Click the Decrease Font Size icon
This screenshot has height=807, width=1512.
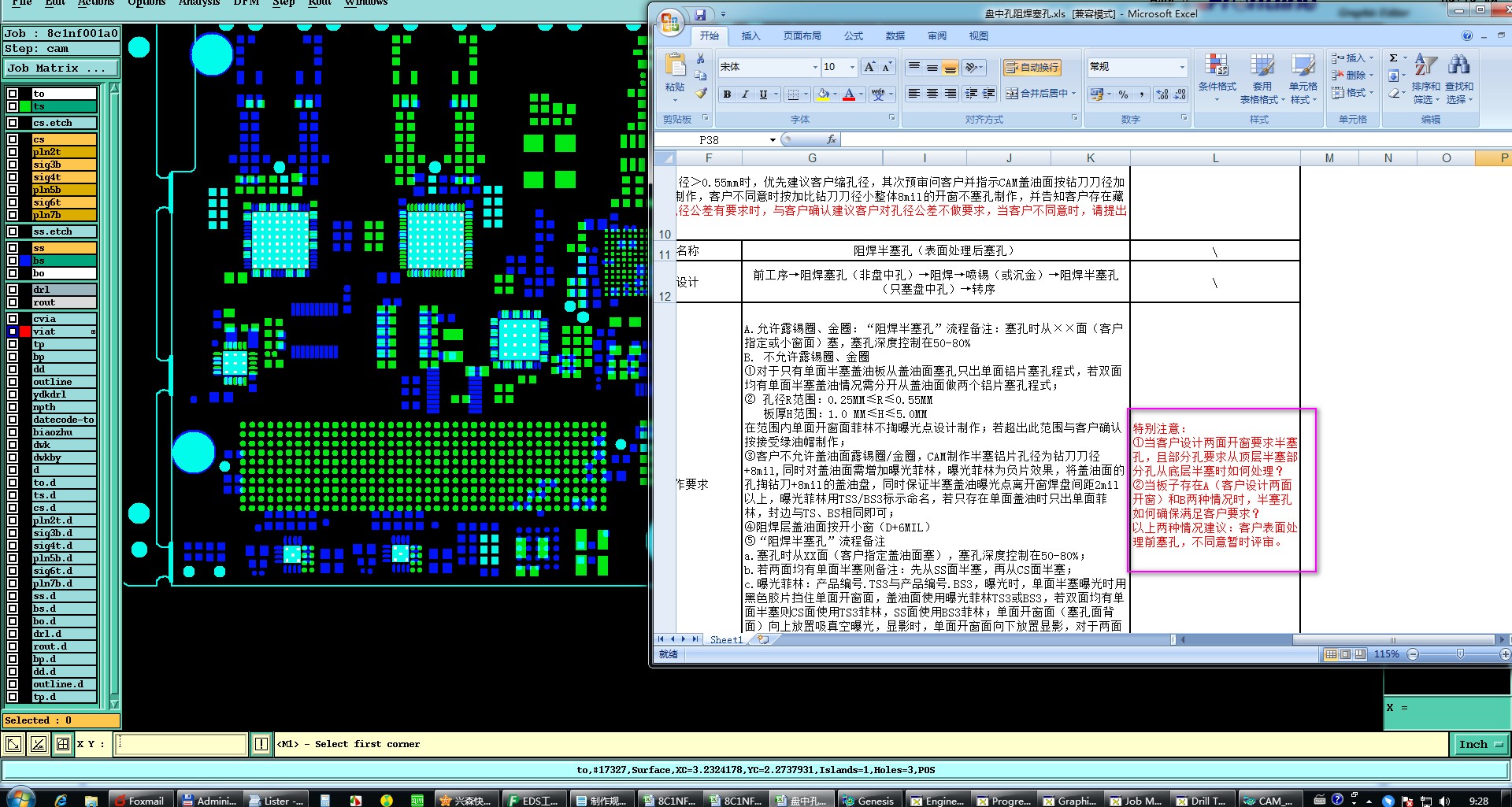point(887,67)
